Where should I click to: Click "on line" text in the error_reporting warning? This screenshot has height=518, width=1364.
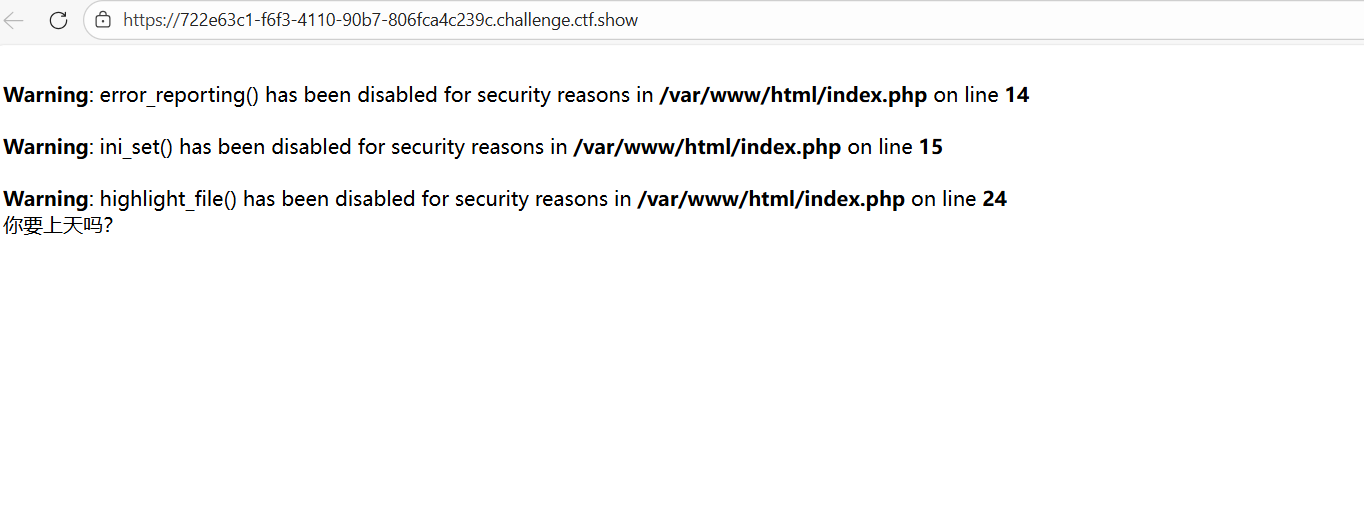[x=966, y=95]
